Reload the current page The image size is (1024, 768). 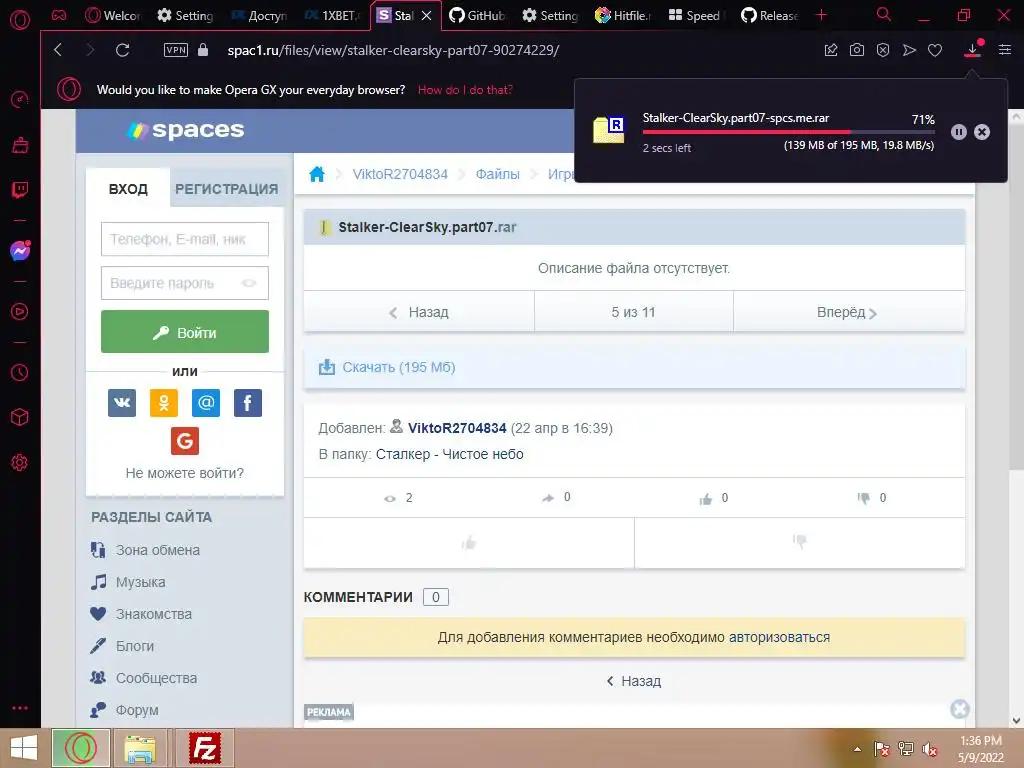point(122,50)
